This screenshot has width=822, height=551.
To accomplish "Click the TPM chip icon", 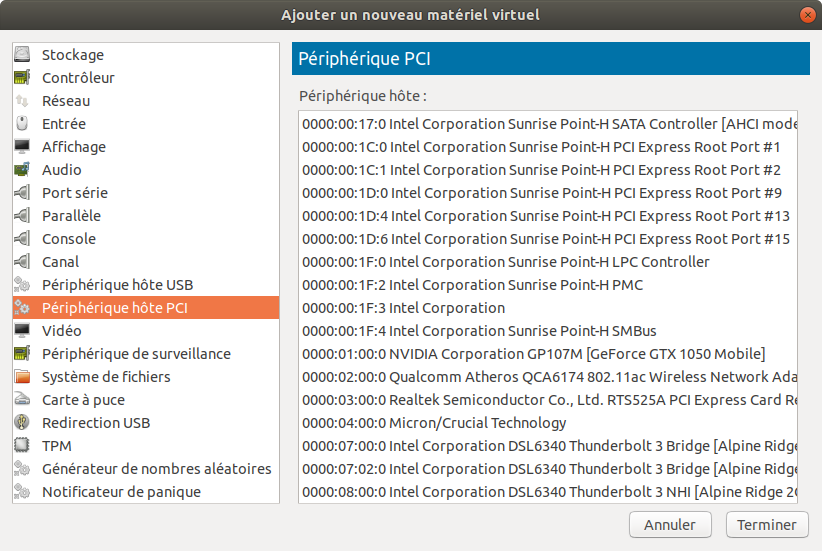I will 22,446.
